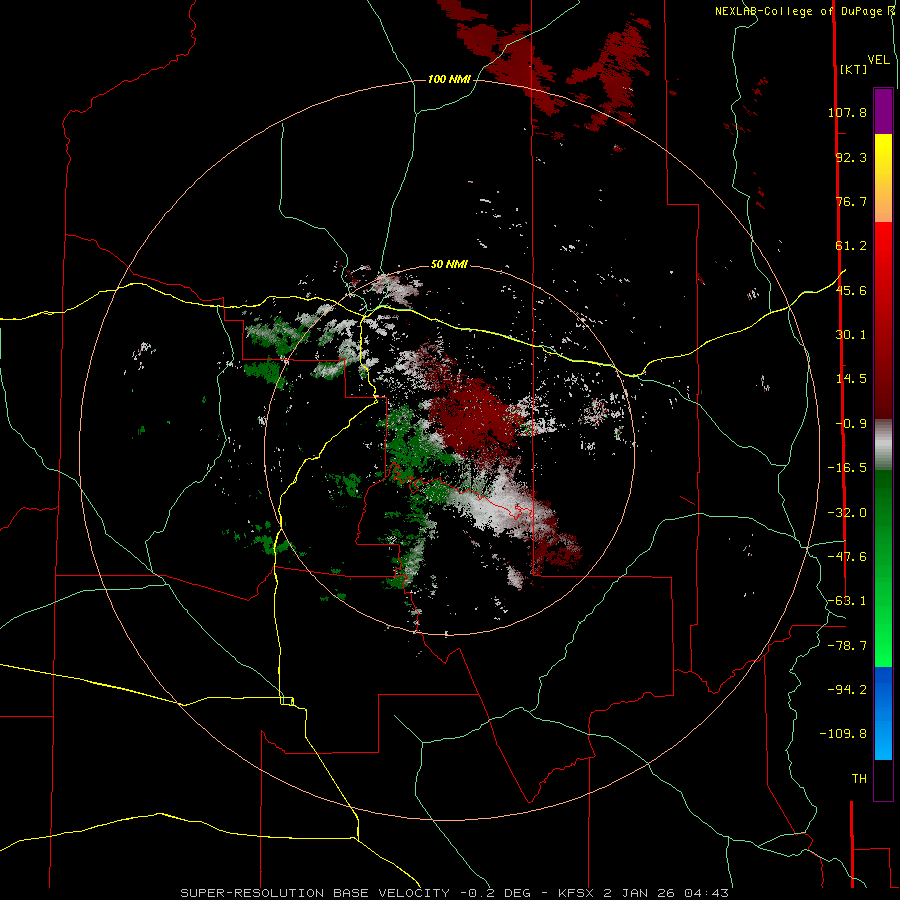
Task: Click the 30.1 scale value
Action: click(x=851, y=335)
